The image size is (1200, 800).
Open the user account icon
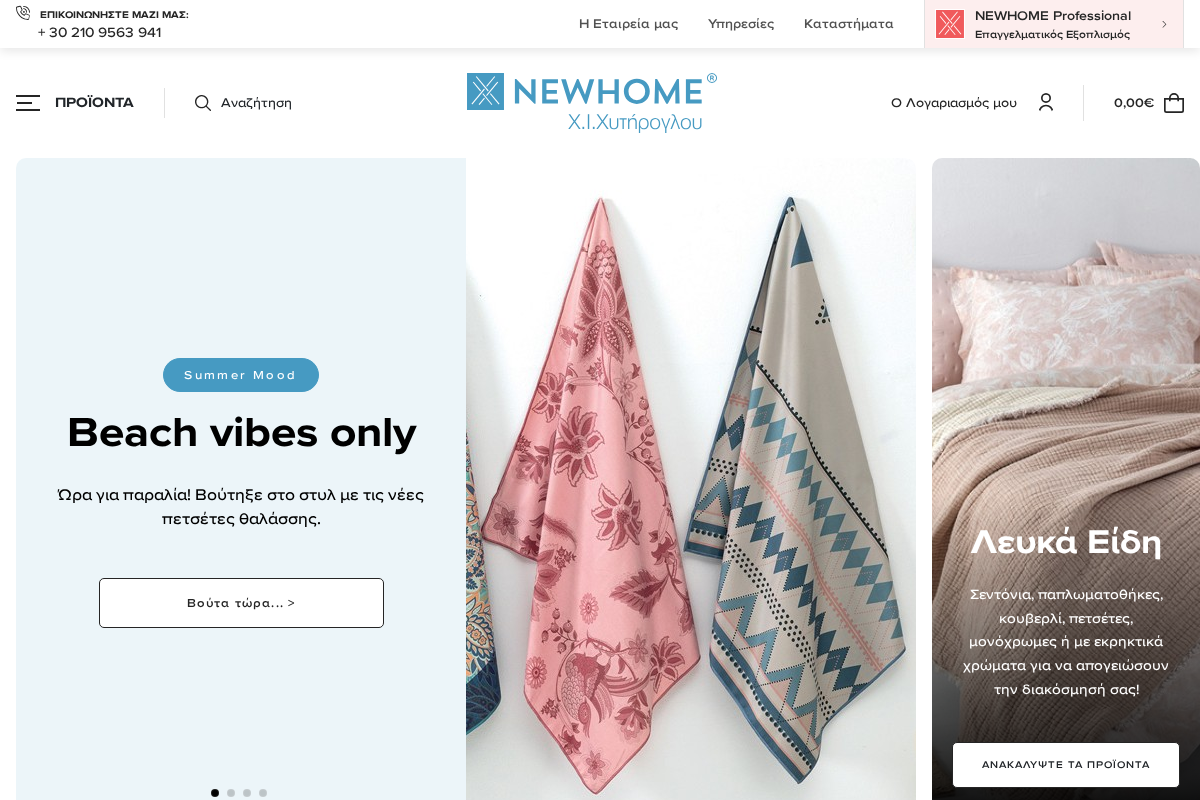1046,102
